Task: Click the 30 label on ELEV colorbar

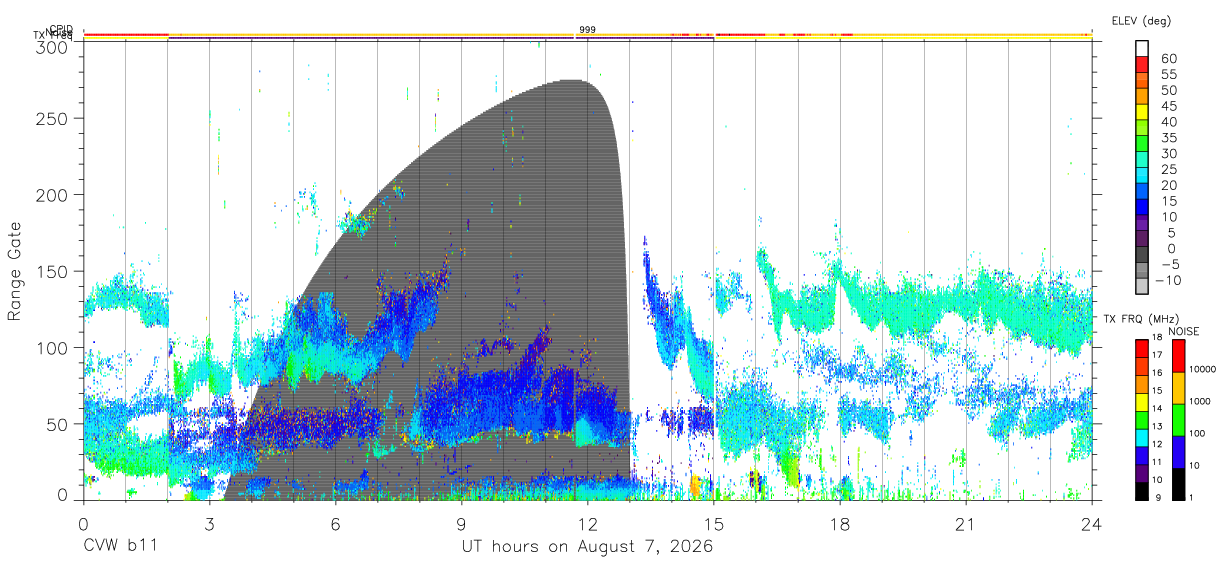Action: coord(1167,154)
